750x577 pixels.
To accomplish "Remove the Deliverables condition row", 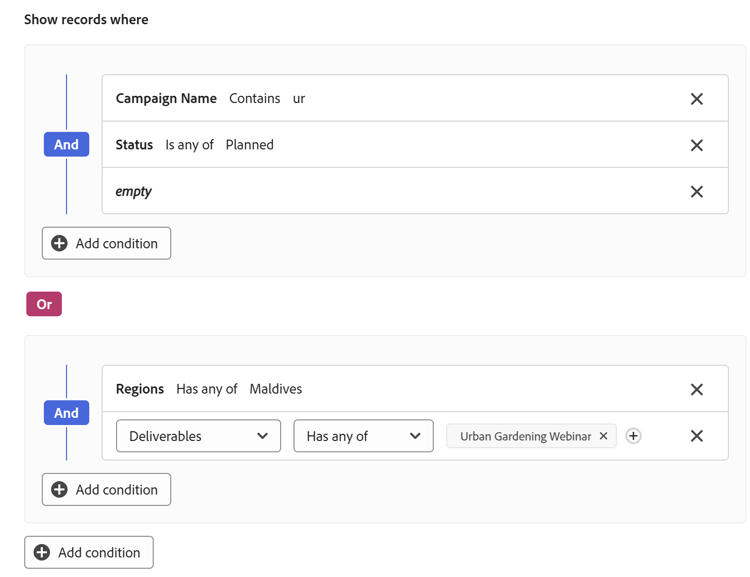I will pos(697,436).
